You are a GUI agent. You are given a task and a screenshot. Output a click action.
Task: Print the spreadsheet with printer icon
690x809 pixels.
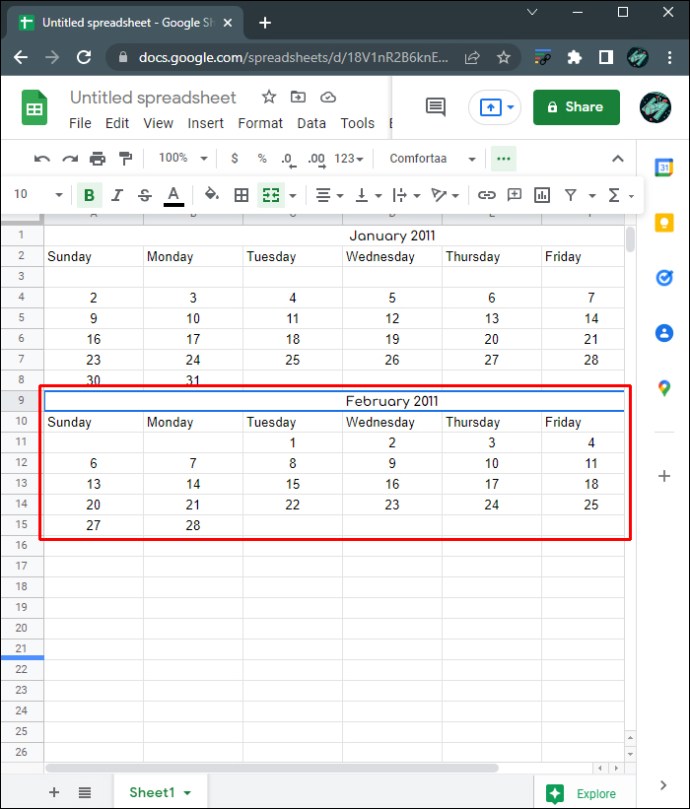pyautogui.click(x=98, y=158)
